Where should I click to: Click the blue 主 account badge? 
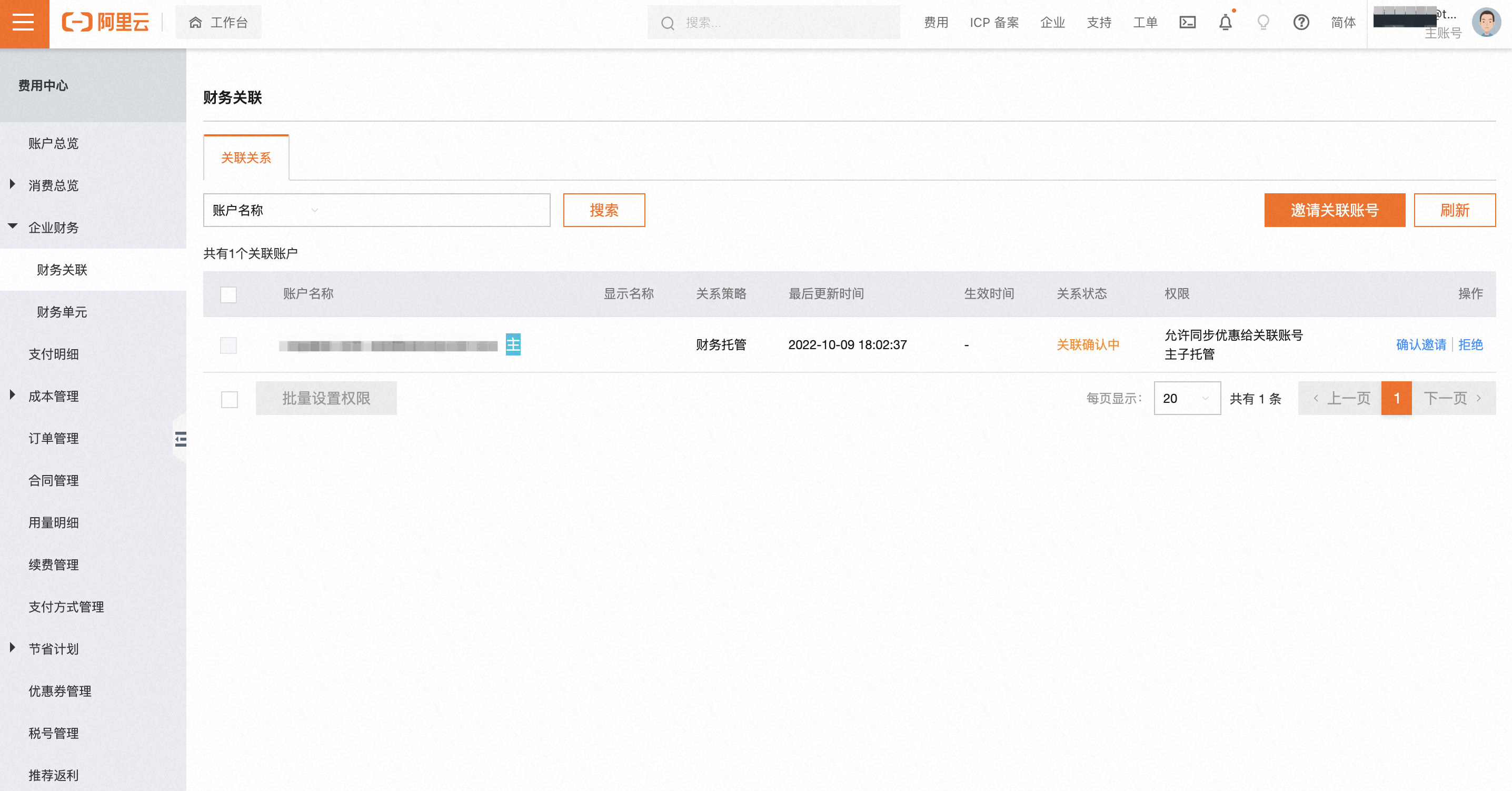click(513, 345)
